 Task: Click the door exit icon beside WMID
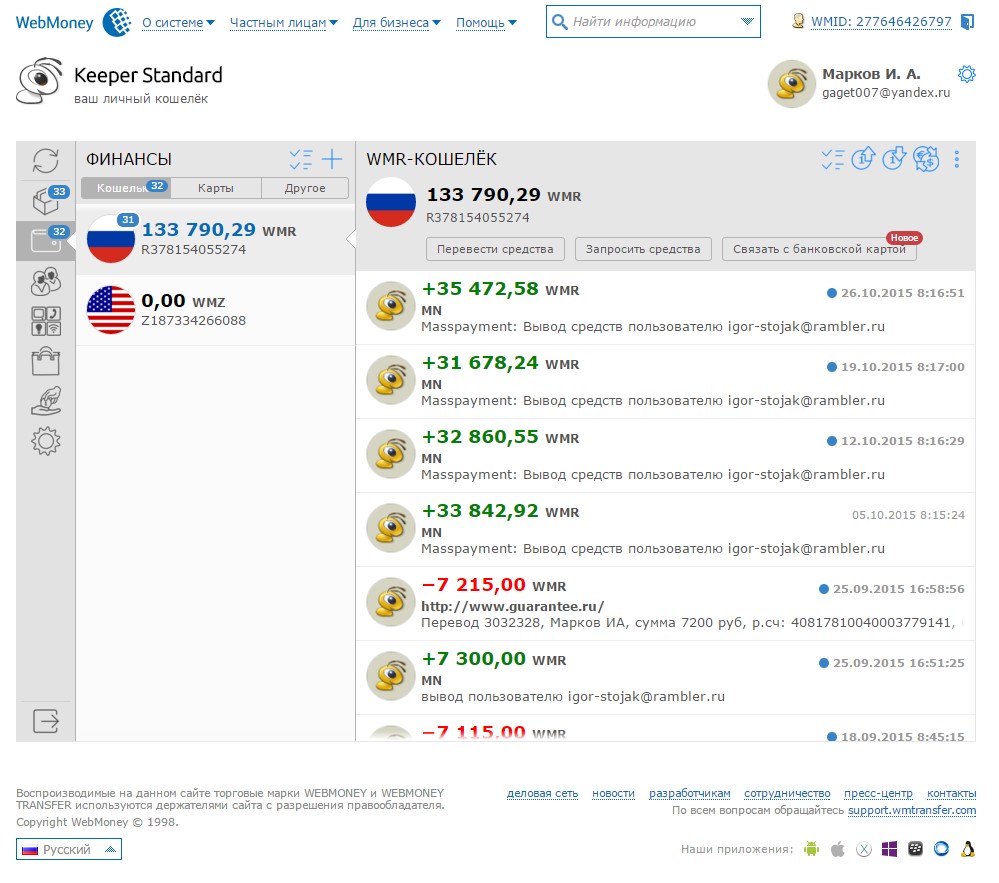pyautogui.click(x=967, y=22)
